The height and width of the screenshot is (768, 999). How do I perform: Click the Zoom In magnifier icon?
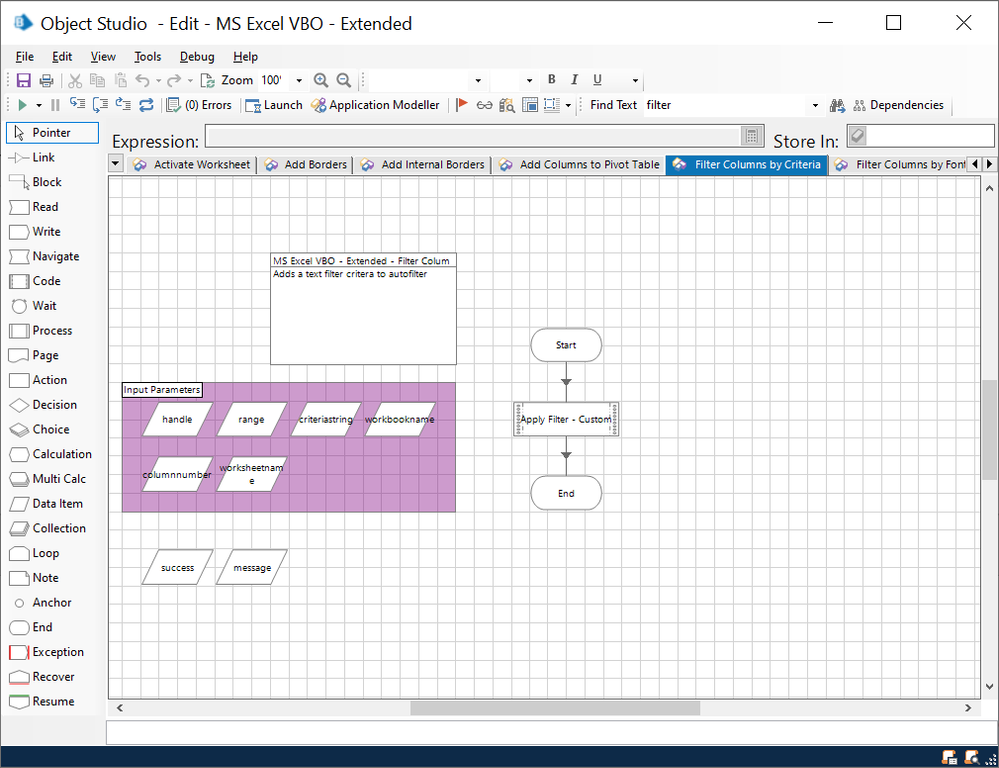321,80
